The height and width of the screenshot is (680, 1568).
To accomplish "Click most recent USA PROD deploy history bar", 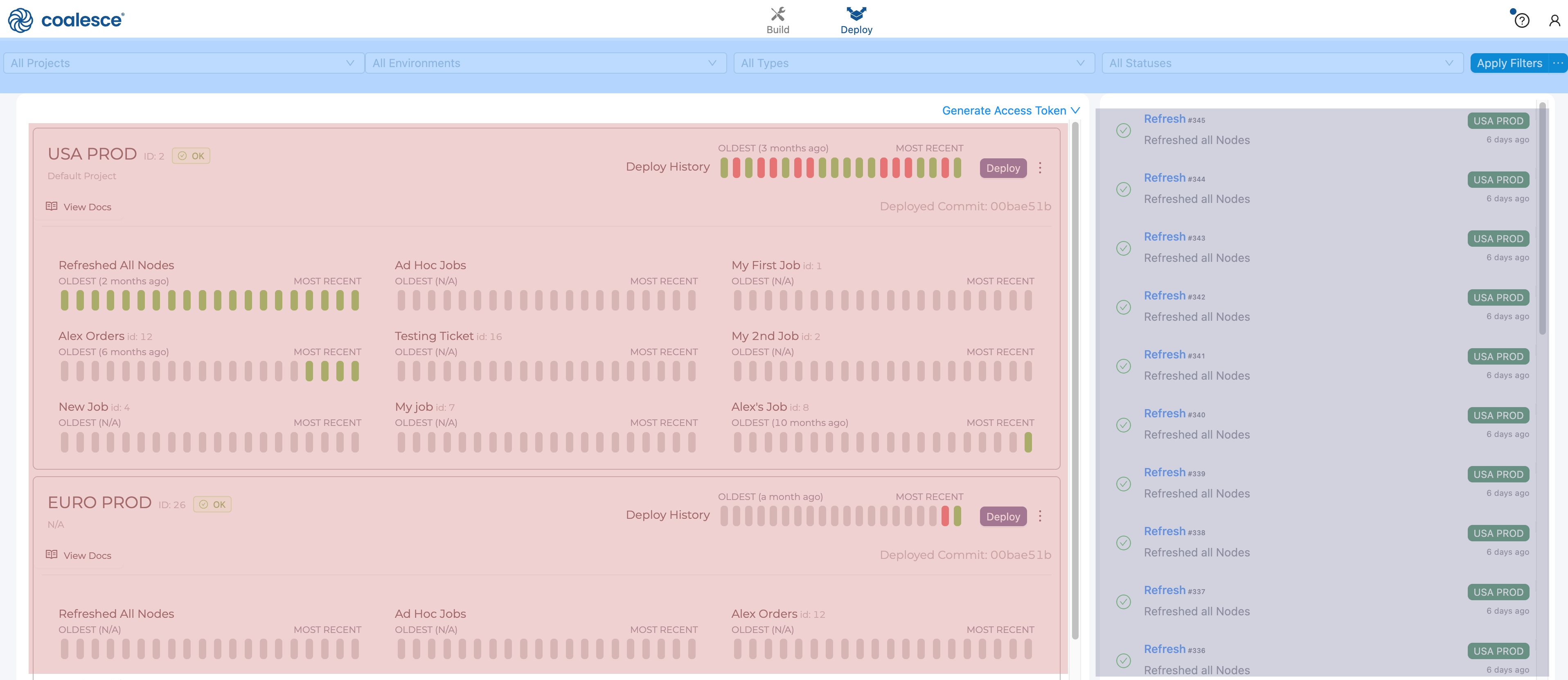I will click(957, 168).
